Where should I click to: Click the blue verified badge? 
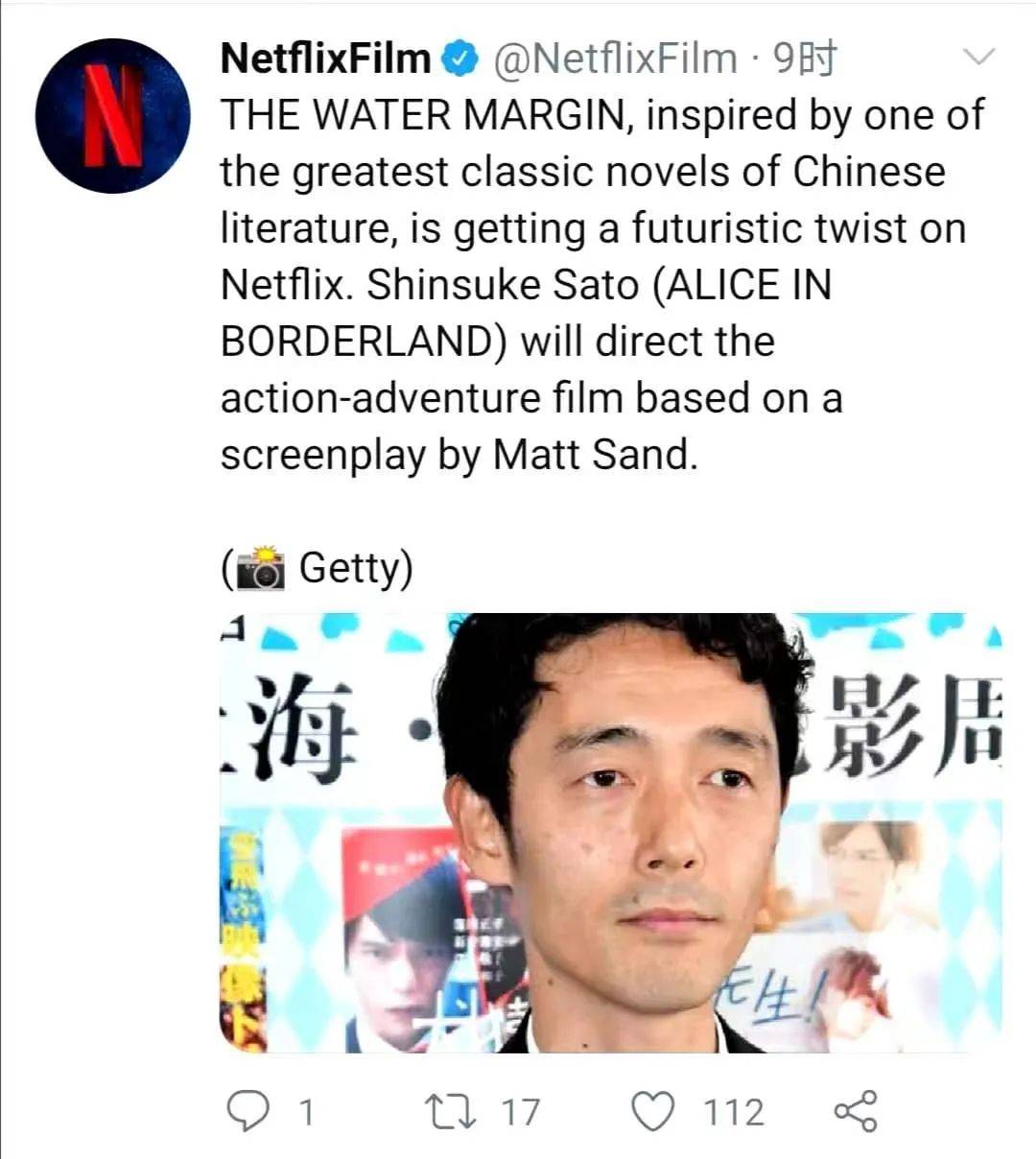(459, 59)
